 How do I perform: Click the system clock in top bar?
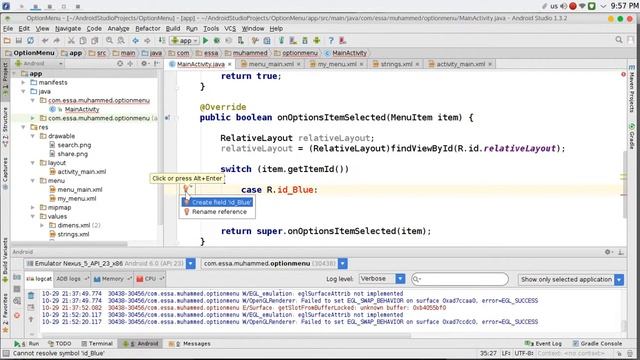[x=625, y=6]
